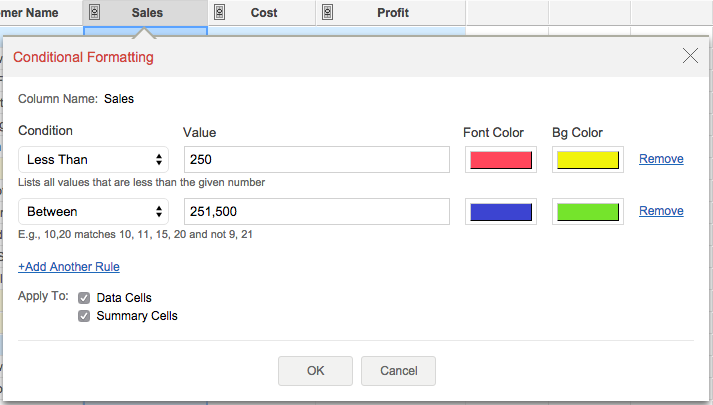The width and height of the screenshot is (713, 405).
Task: Remove the Between rule
Action: tap(661, 211)
